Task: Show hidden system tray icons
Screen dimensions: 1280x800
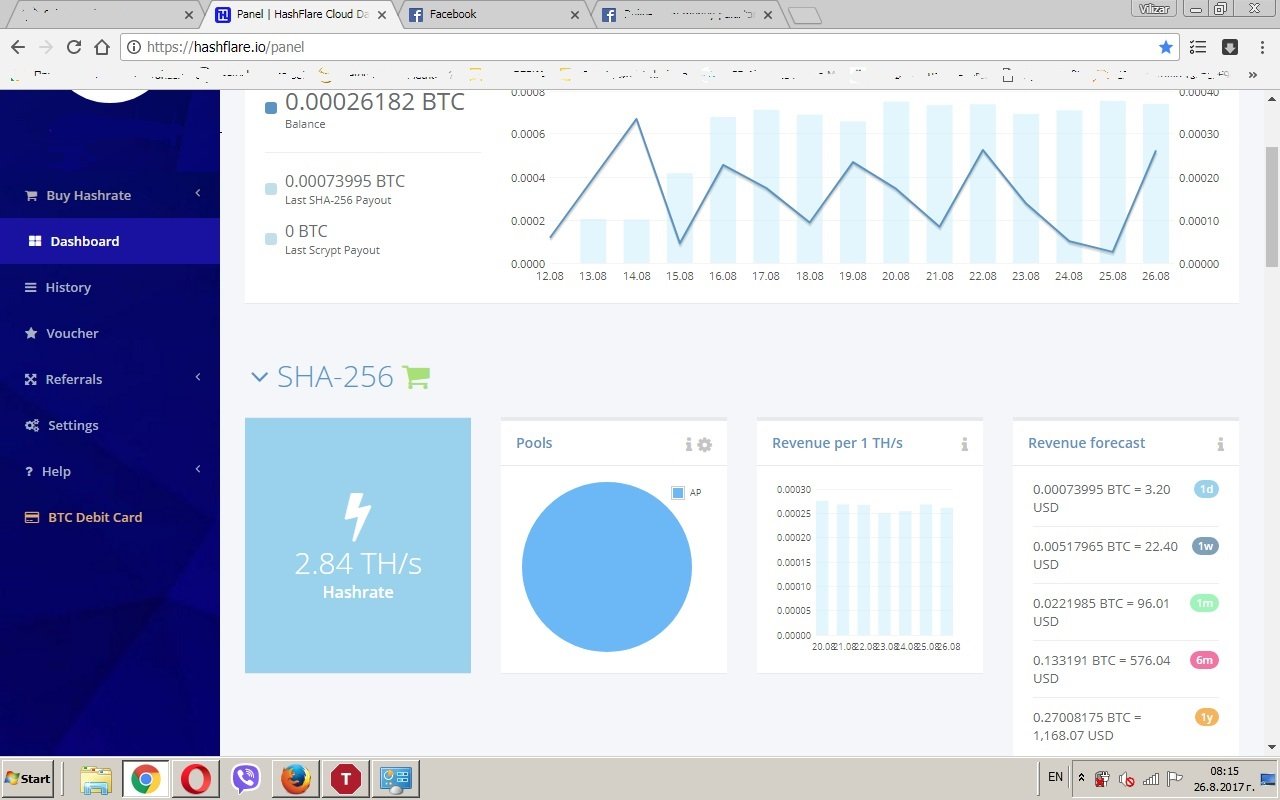Action: tap(1080, 778)
